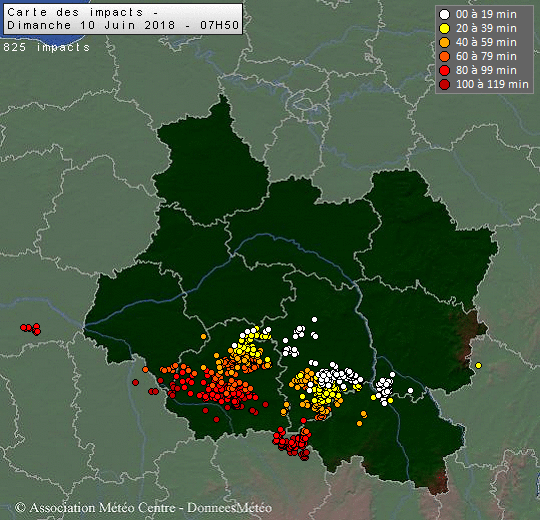This screenshot has height=520, width=540.
Task: Click the 'Carte des impacts' title box
Action: click(123, 19)
